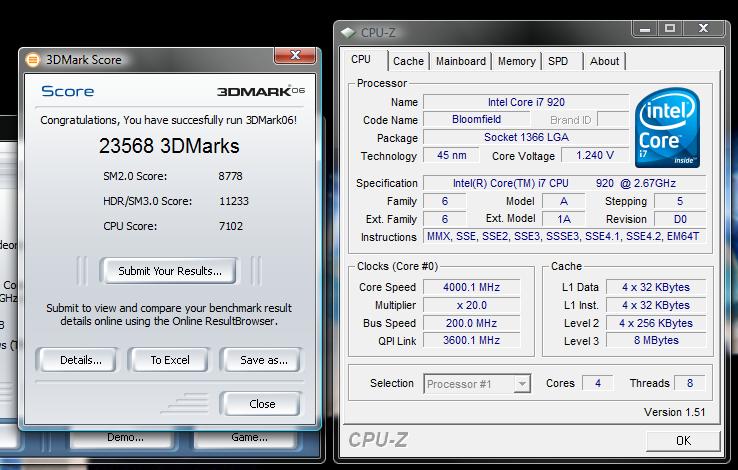Click the Demo... button behind the score window
Screen dimensions: 738x470
point(125,438)
